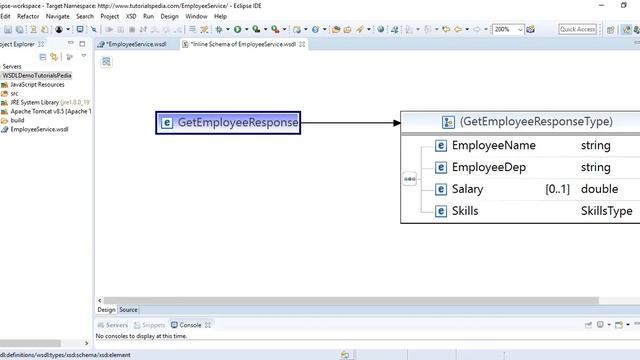
Task: Click the Console pin icon at right
Action: (x=588, y=324)
